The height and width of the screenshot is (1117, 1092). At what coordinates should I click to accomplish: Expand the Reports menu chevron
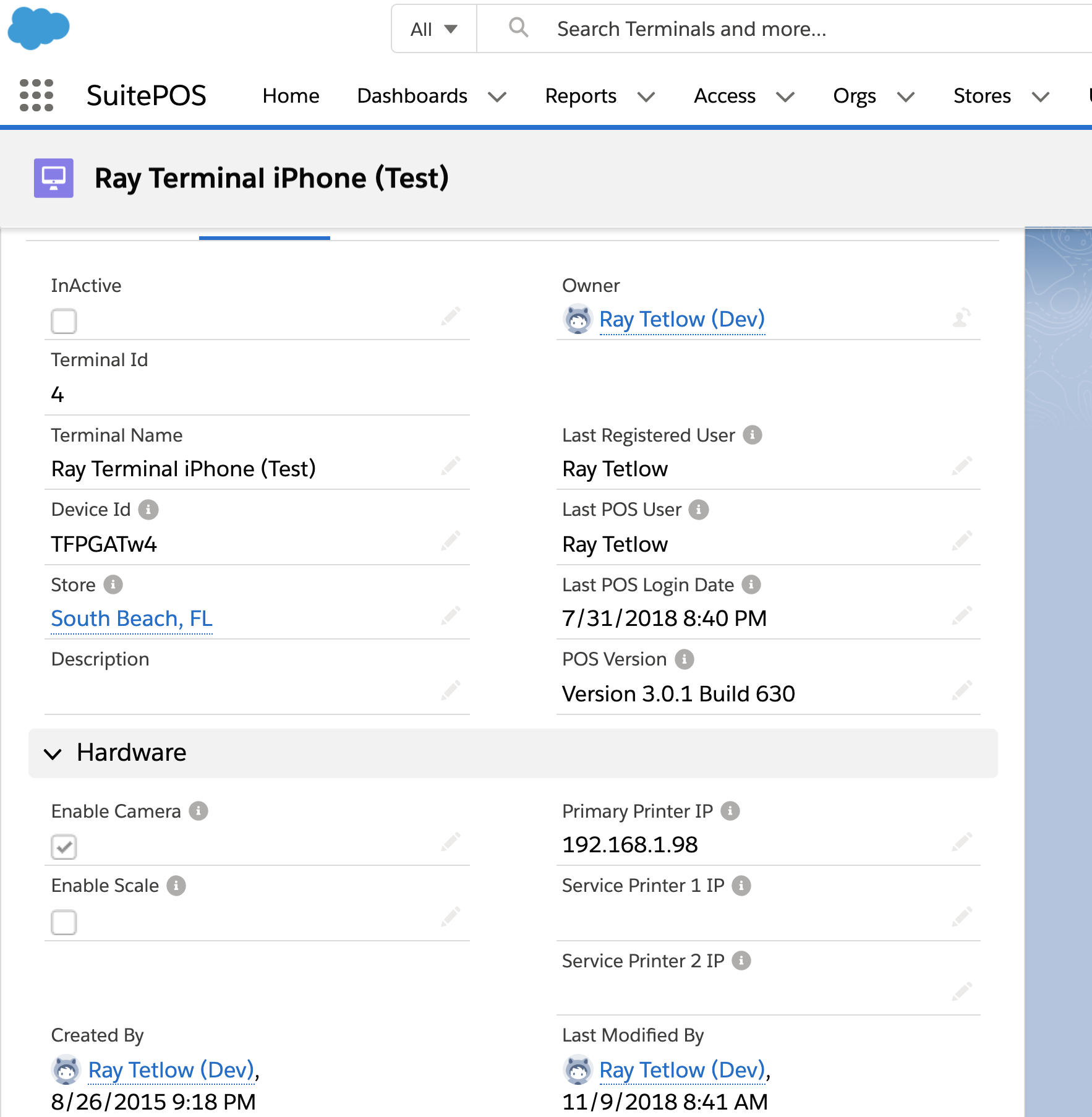[x=646, y=96]
